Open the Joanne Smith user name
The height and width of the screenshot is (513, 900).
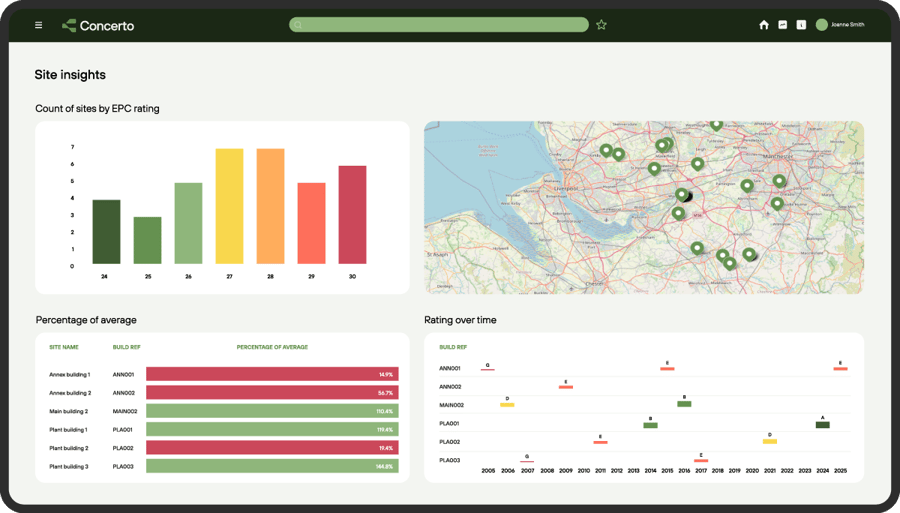[848, 25]
